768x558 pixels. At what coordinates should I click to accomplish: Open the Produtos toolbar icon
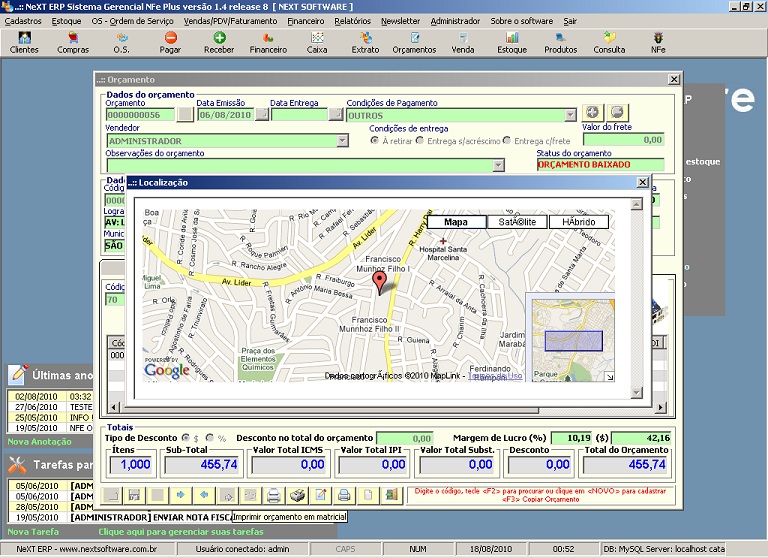pos(561,43)
